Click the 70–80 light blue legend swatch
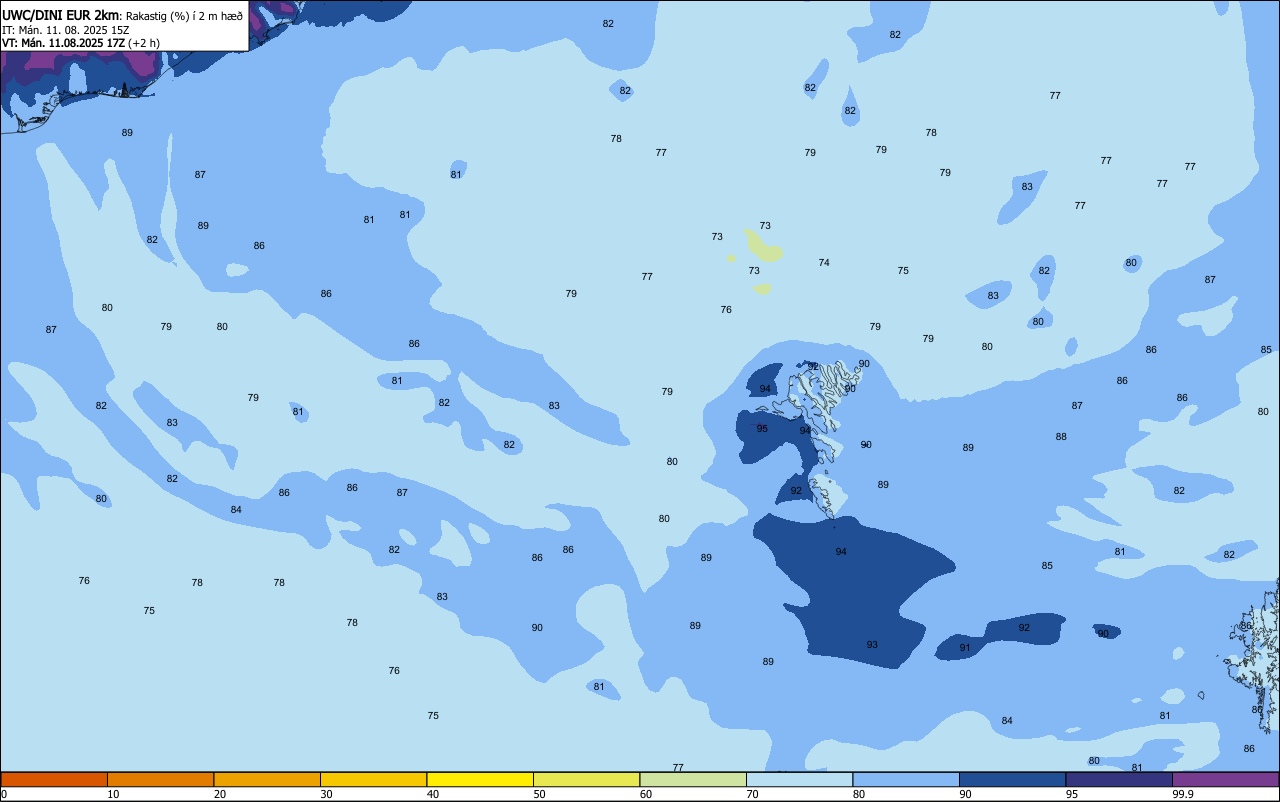This screenshot has height=802, width=1280. pos(799,779)
